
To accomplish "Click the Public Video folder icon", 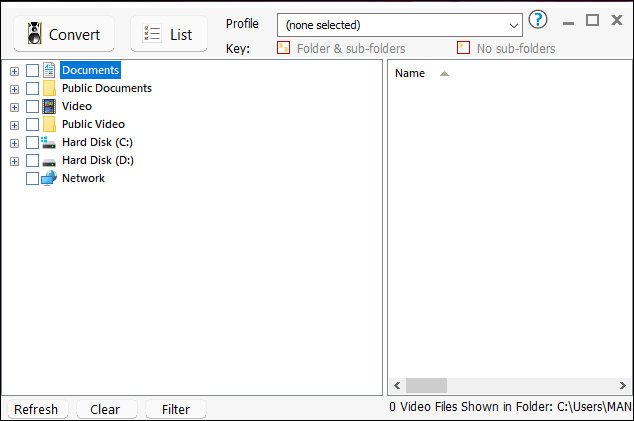I will pos(49,124).
